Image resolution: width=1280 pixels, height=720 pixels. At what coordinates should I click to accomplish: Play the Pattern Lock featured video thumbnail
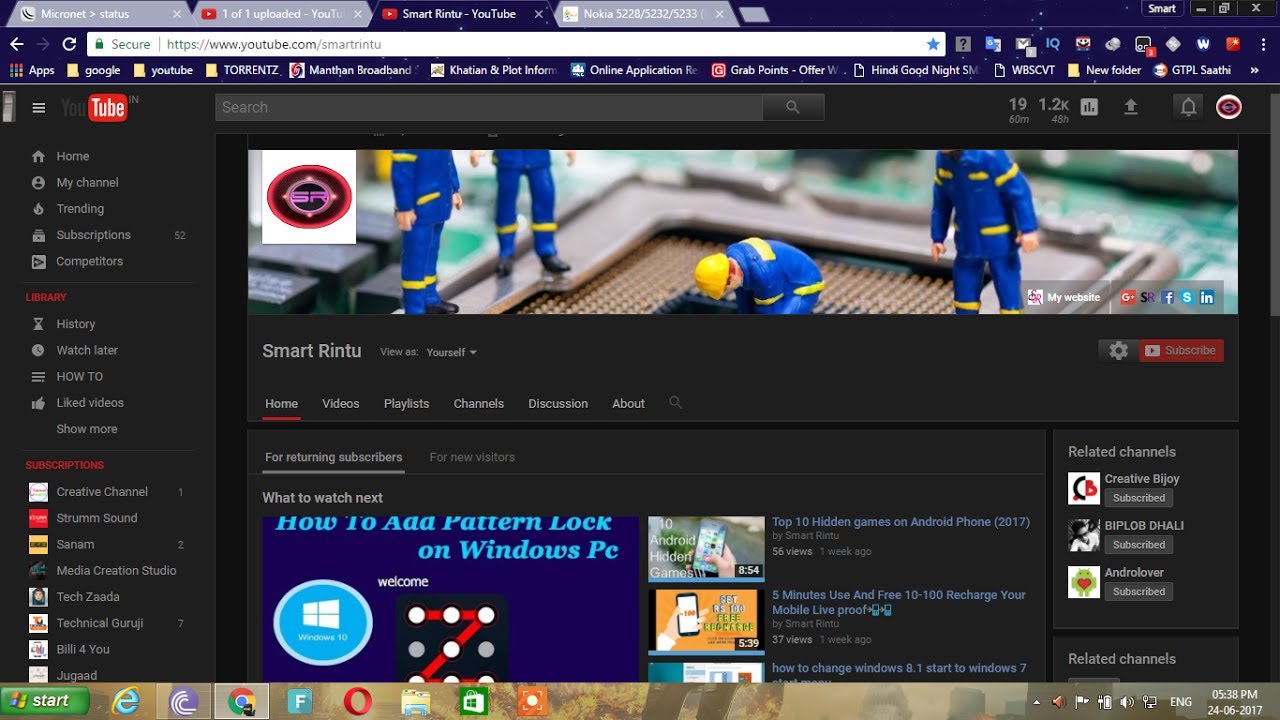coord(450,599)
